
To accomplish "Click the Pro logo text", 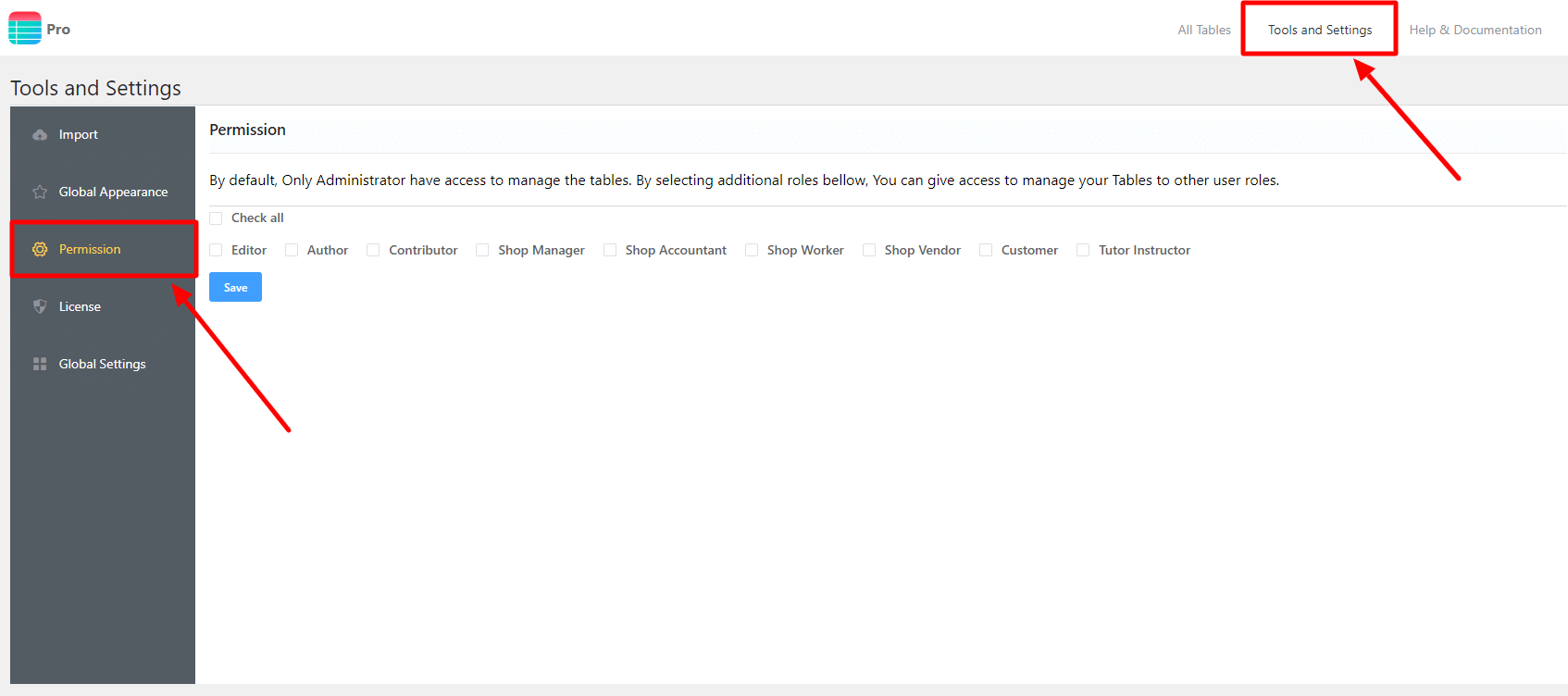I will click(58, 29).
